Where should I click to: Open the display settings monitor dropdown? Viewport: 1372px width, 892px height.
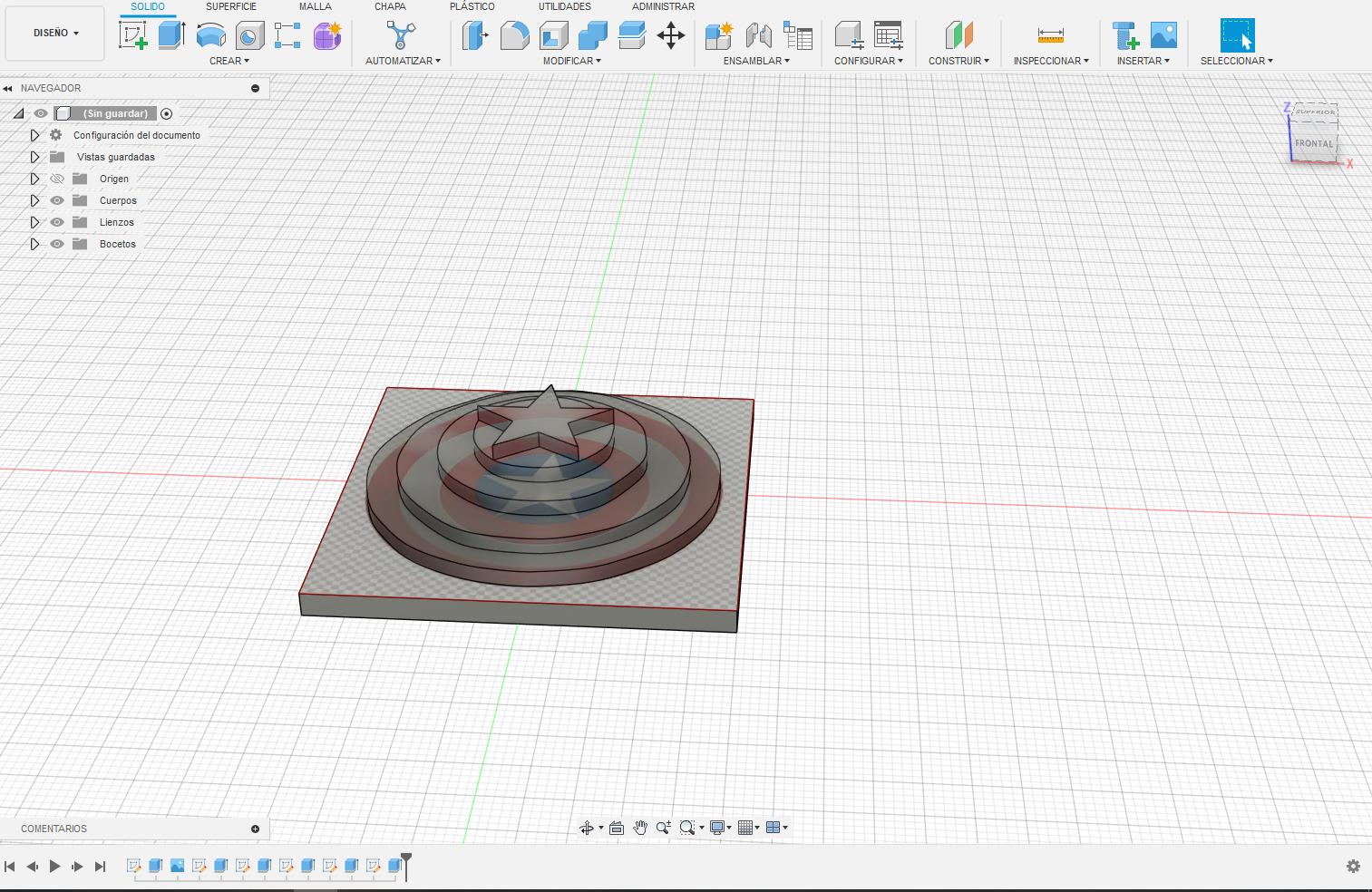click(720, 828)
